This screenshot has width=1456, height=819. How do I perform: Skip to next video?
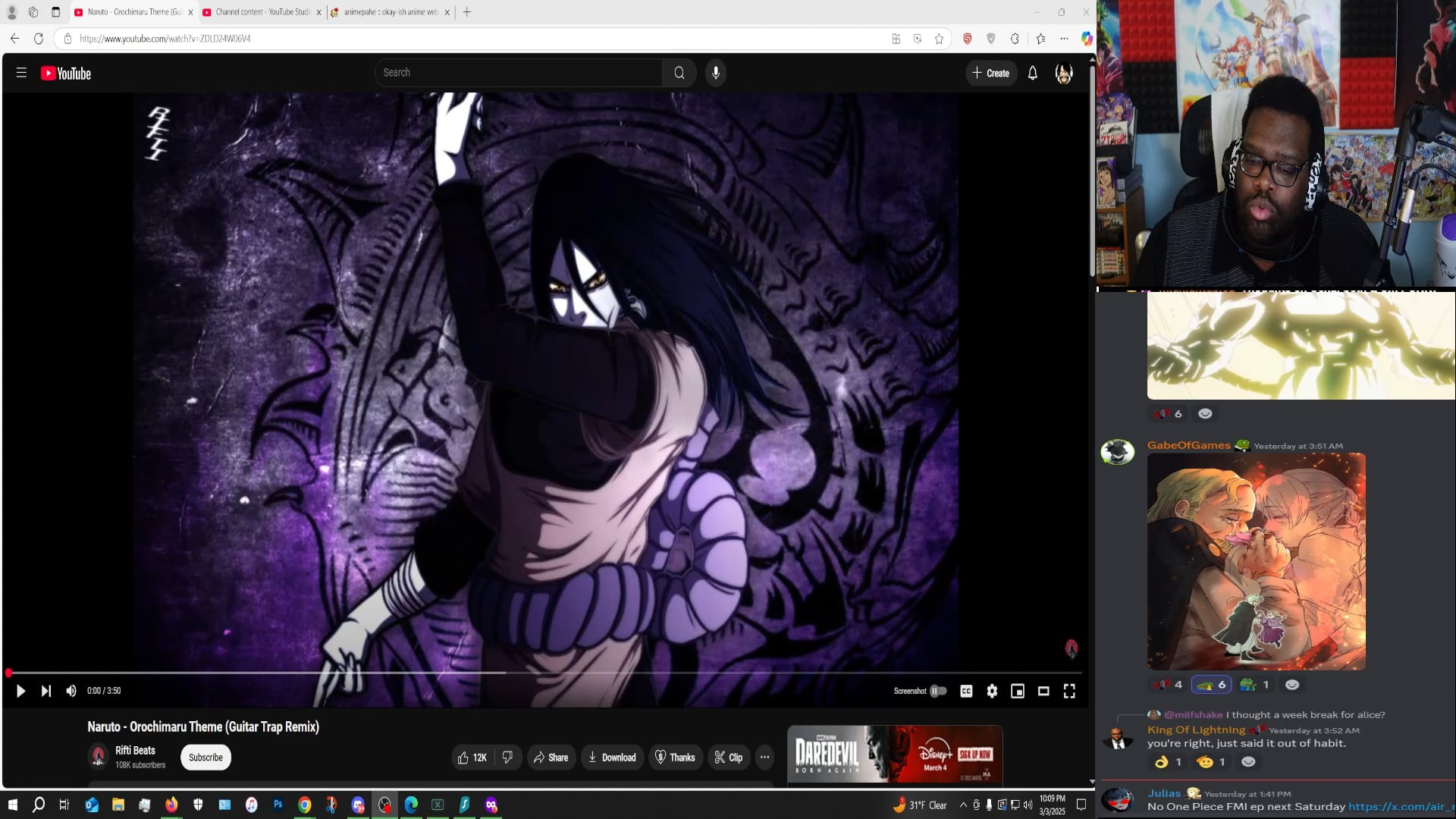46,691
